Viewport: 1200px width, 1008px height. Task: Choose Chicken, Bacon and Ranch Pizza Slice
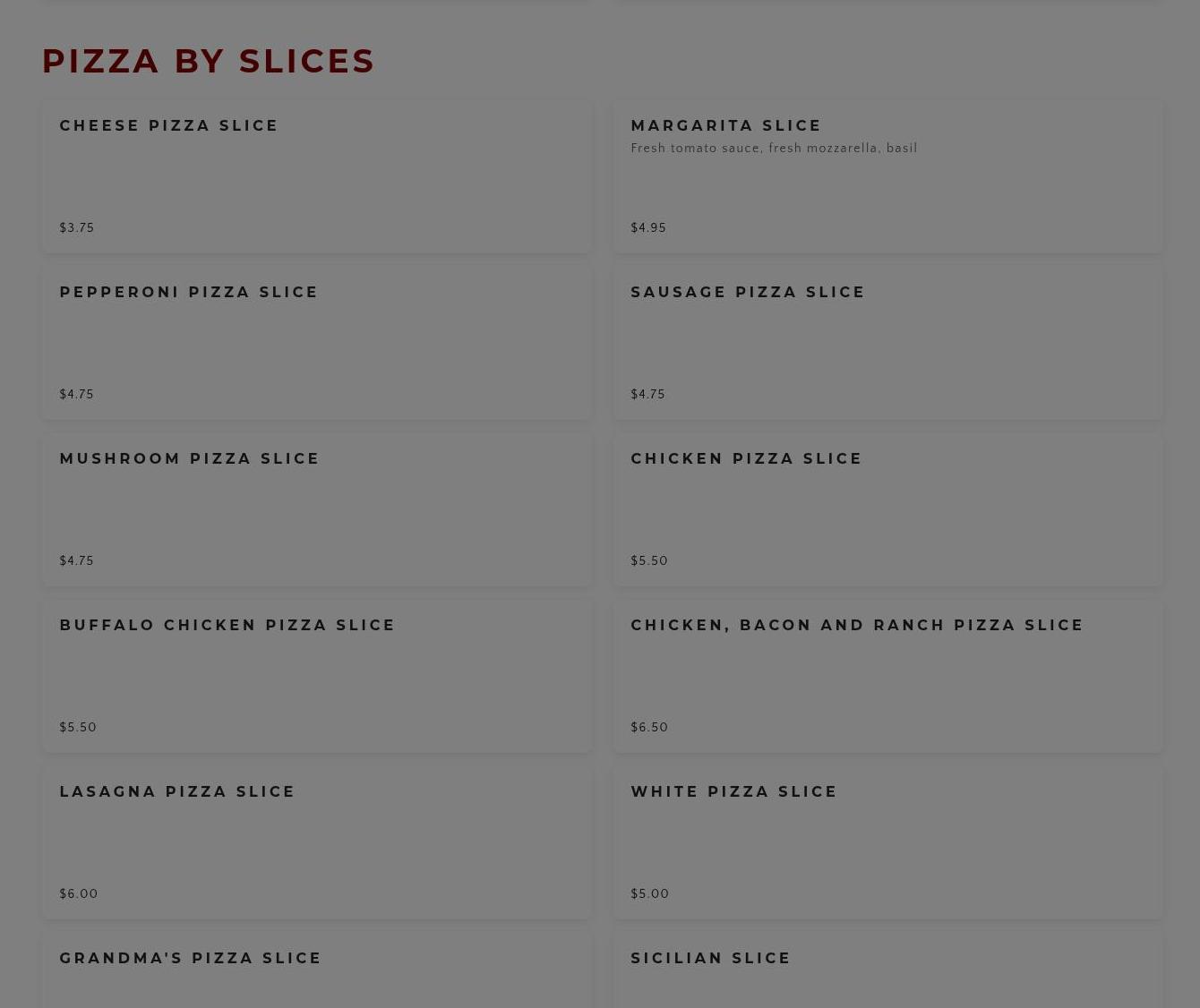click(x=887, y=676)
